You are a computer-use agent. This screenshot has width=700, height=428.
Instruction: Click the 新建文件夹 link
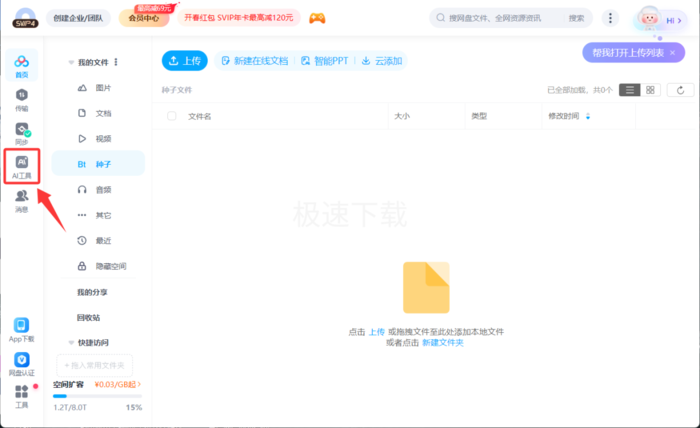[x=443, y=343]
